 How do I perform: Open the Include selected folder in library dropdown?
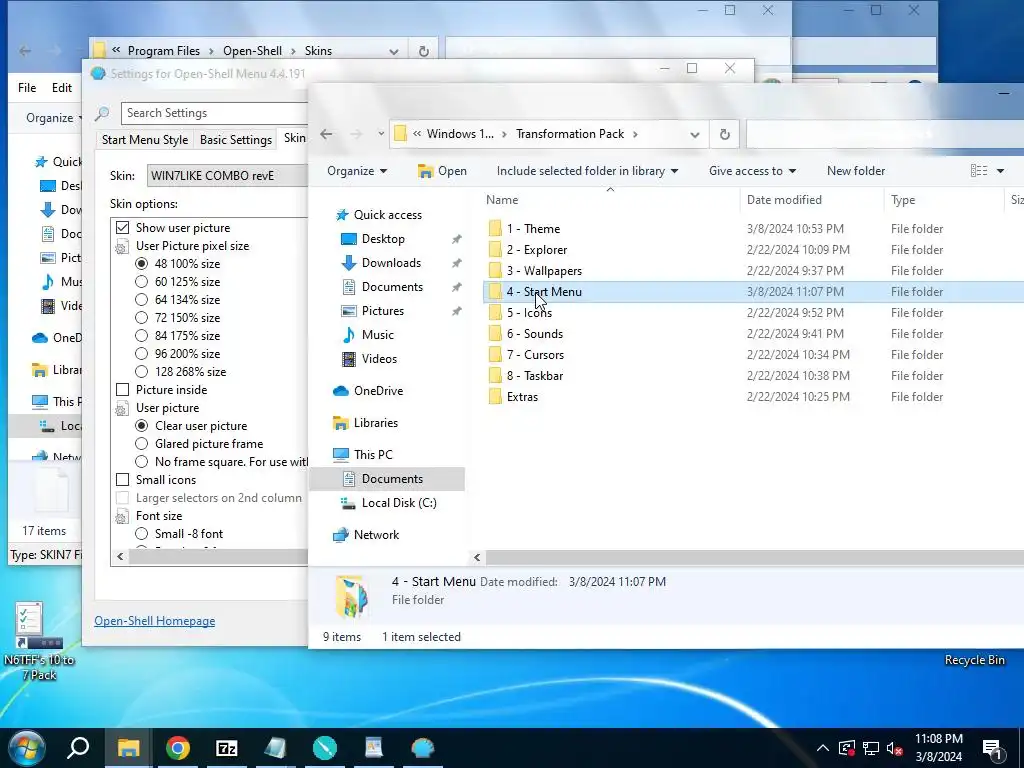(x=587, y=171)
